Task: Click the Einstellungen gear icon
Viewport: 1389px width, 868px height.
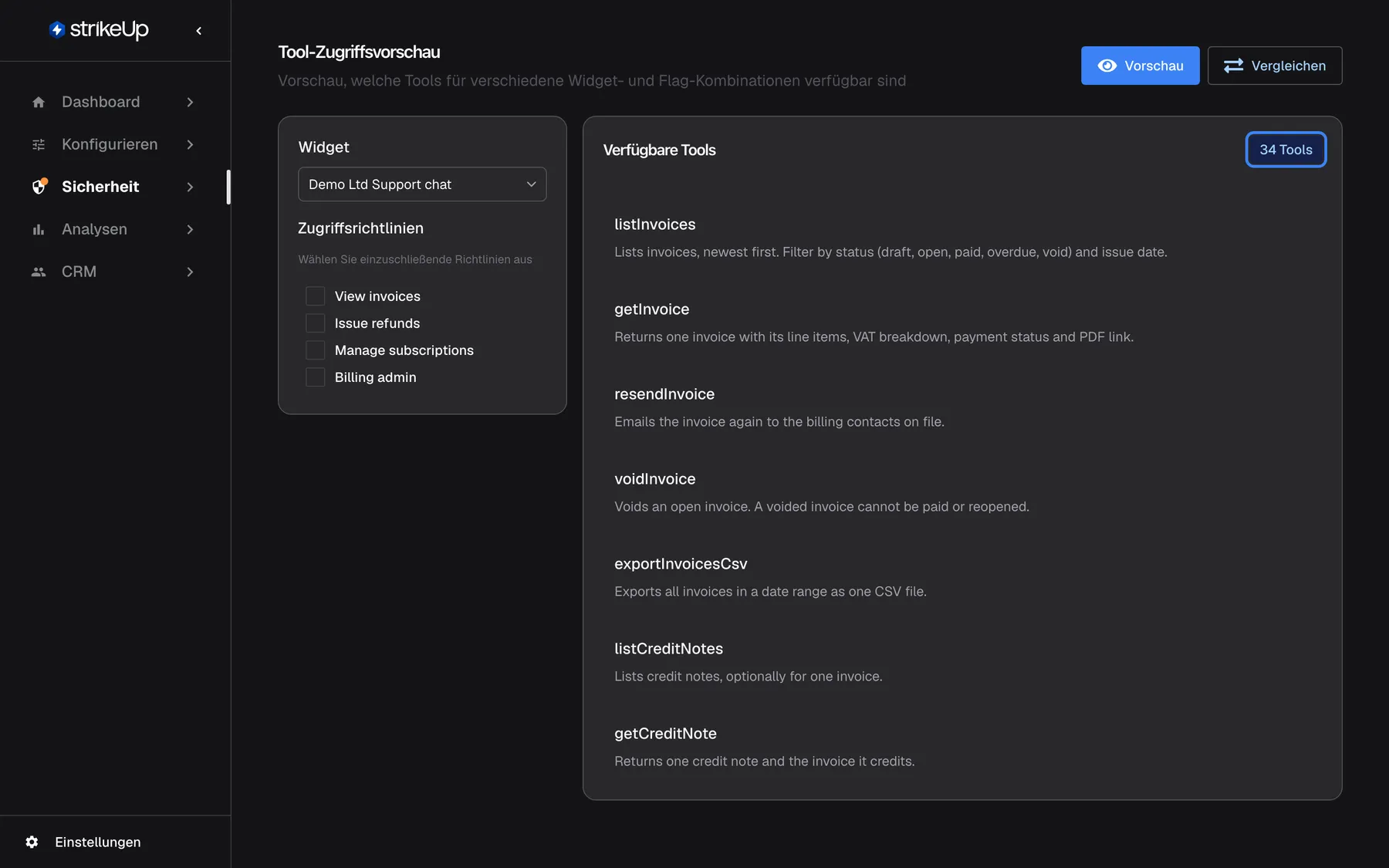Action: (x=32, y=842)
